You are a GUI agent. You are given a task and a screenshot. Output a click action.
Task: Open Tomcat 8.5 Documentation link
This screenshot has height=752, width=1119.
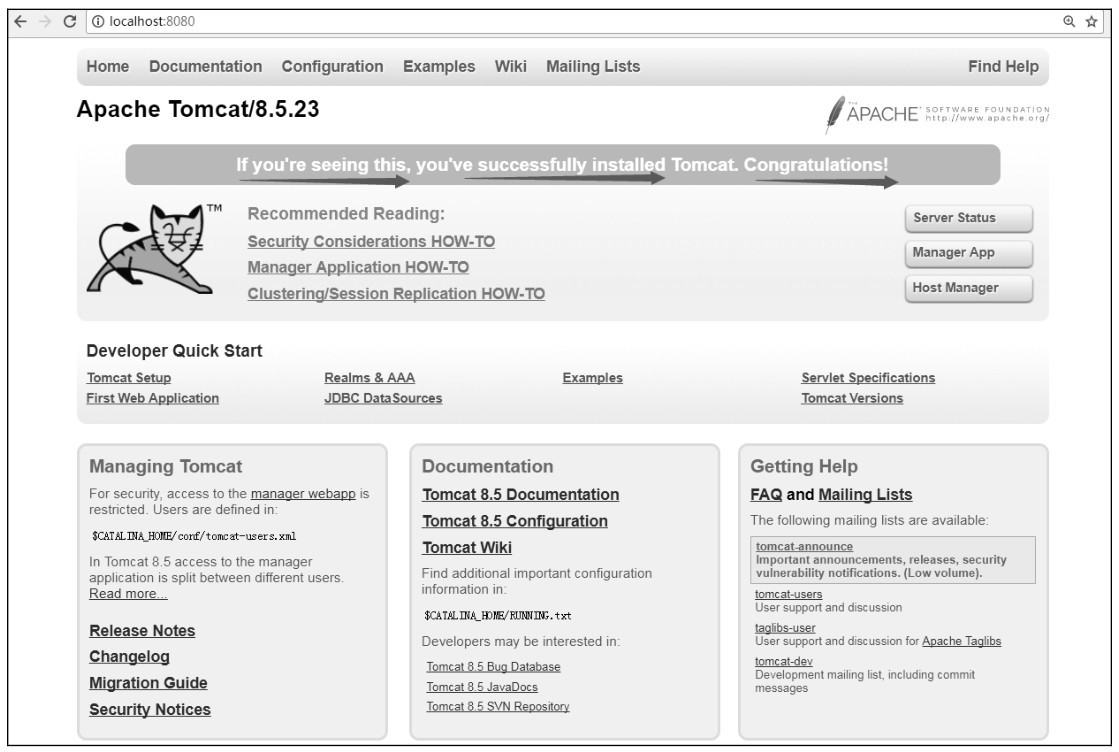521,495
